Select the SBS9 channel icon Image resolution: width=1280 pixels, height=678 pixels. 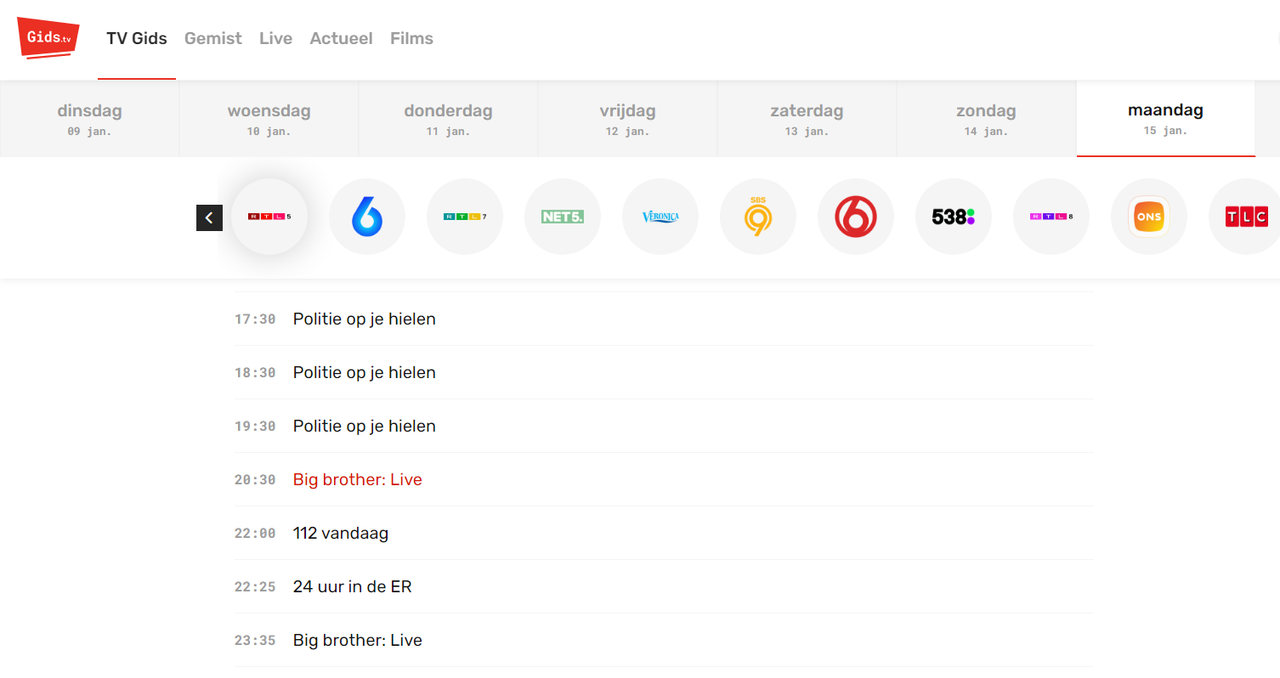758,217
